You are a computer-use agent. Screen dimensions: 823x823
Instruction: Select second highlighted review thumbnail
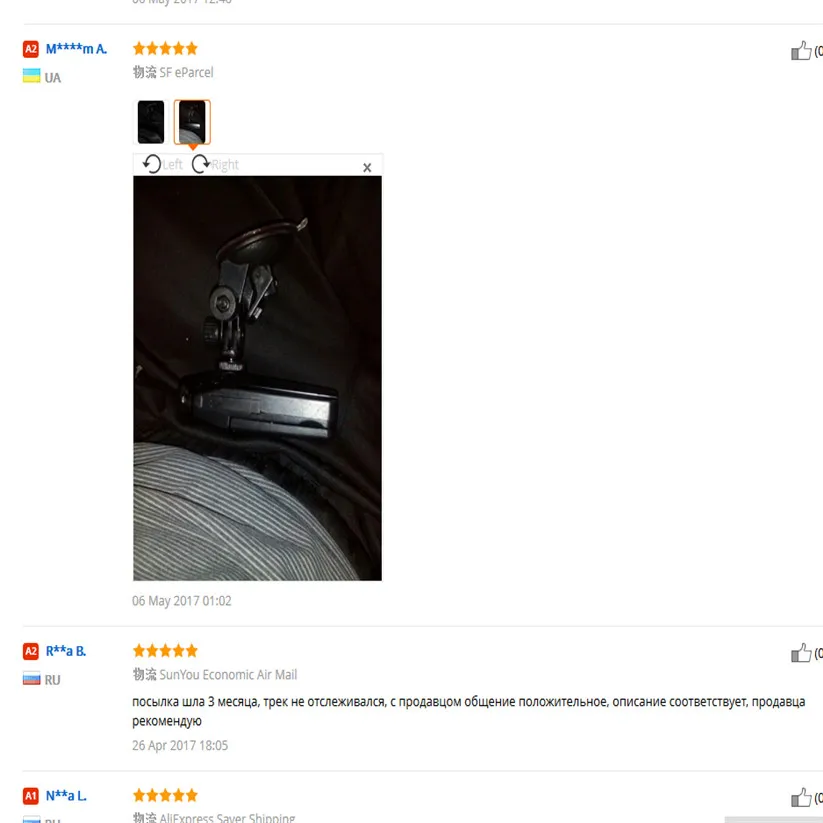[x=192, y=122]
